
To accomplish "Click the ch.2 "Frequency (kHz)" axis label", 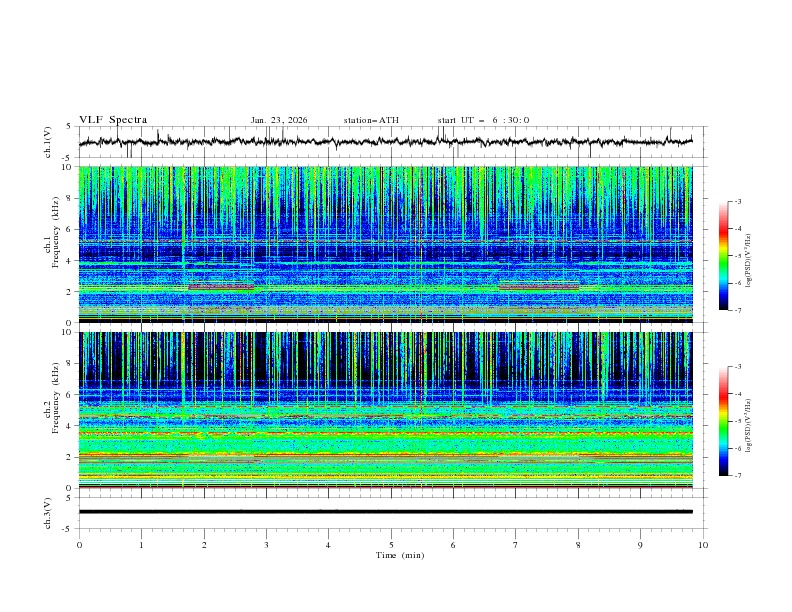I will [x=56, y=398].
